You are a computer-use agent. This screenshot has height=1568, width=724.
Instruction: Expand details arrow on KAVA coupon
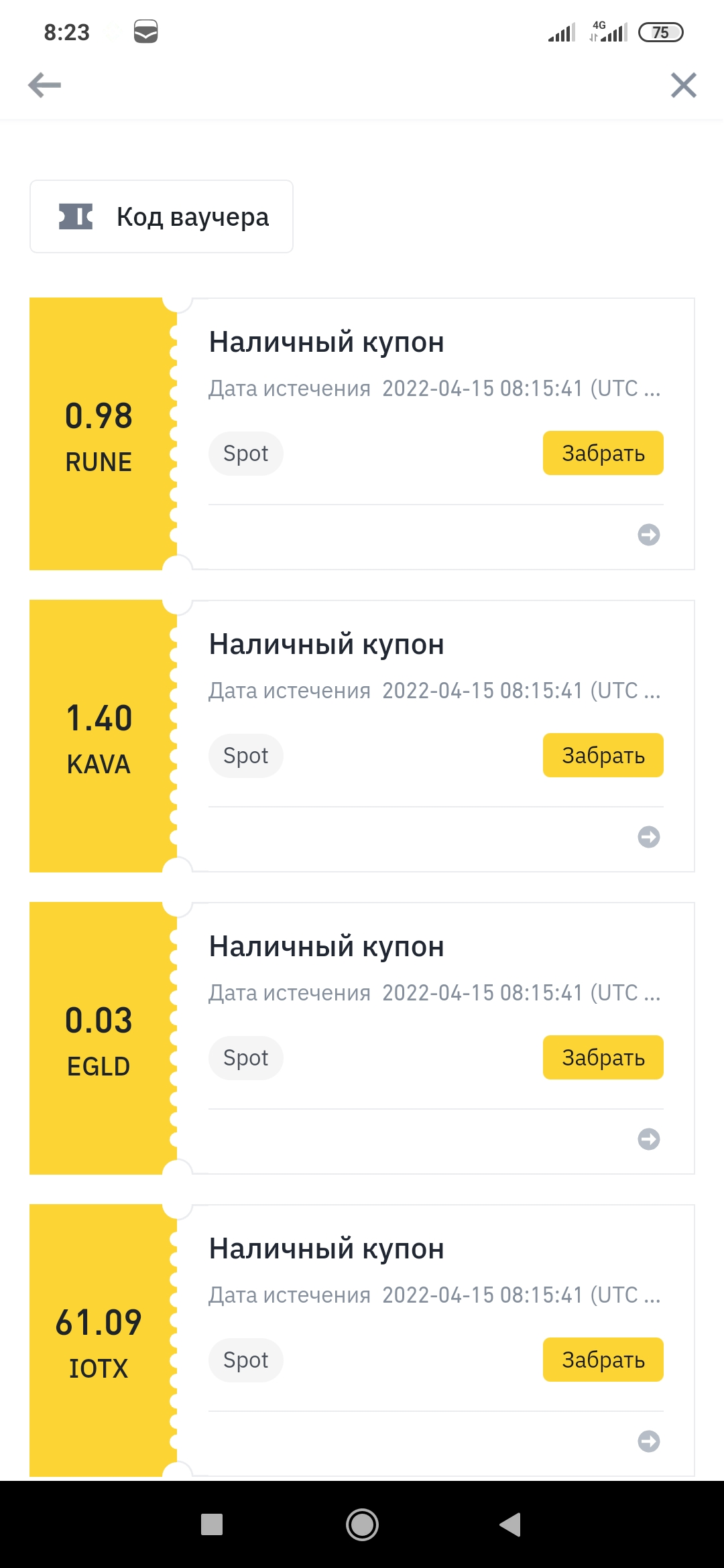[648, 837]
